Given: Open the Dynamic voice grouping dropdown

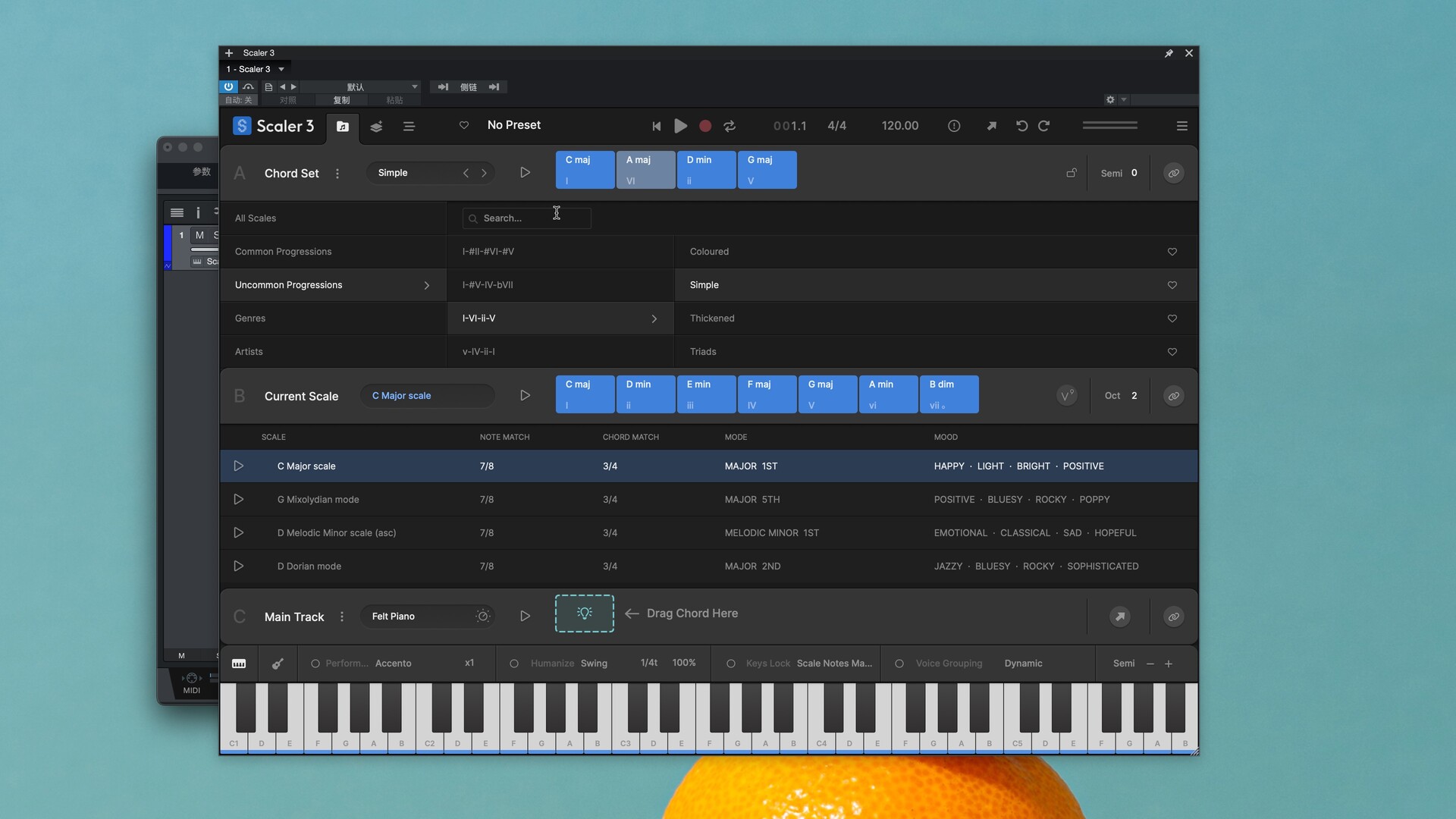Looking at the screenshot, I should (x=1024, y=664).
